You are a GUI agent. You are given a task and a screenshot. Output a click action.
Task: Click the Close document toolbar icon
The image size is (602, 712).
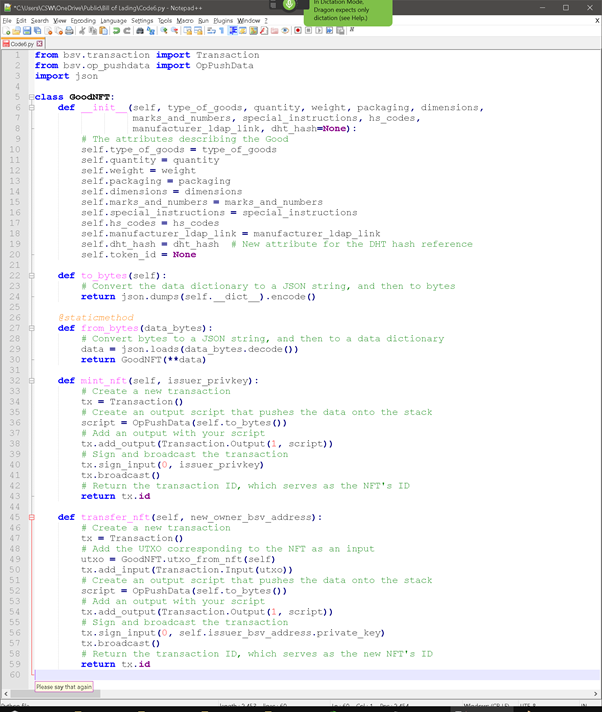point(48,31)
